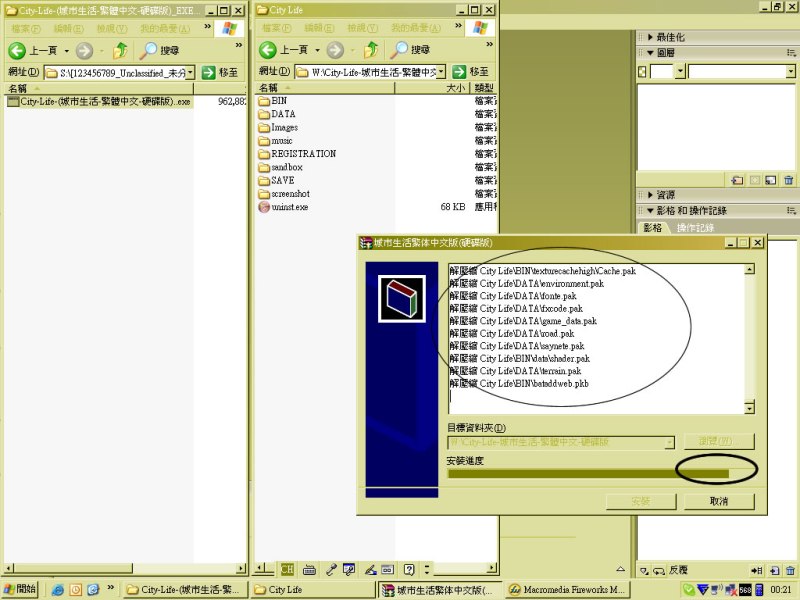Viewport: 800px width, 600px height.
Task: Click 取消 to cancel the extraction
Action: click(719, 501)
